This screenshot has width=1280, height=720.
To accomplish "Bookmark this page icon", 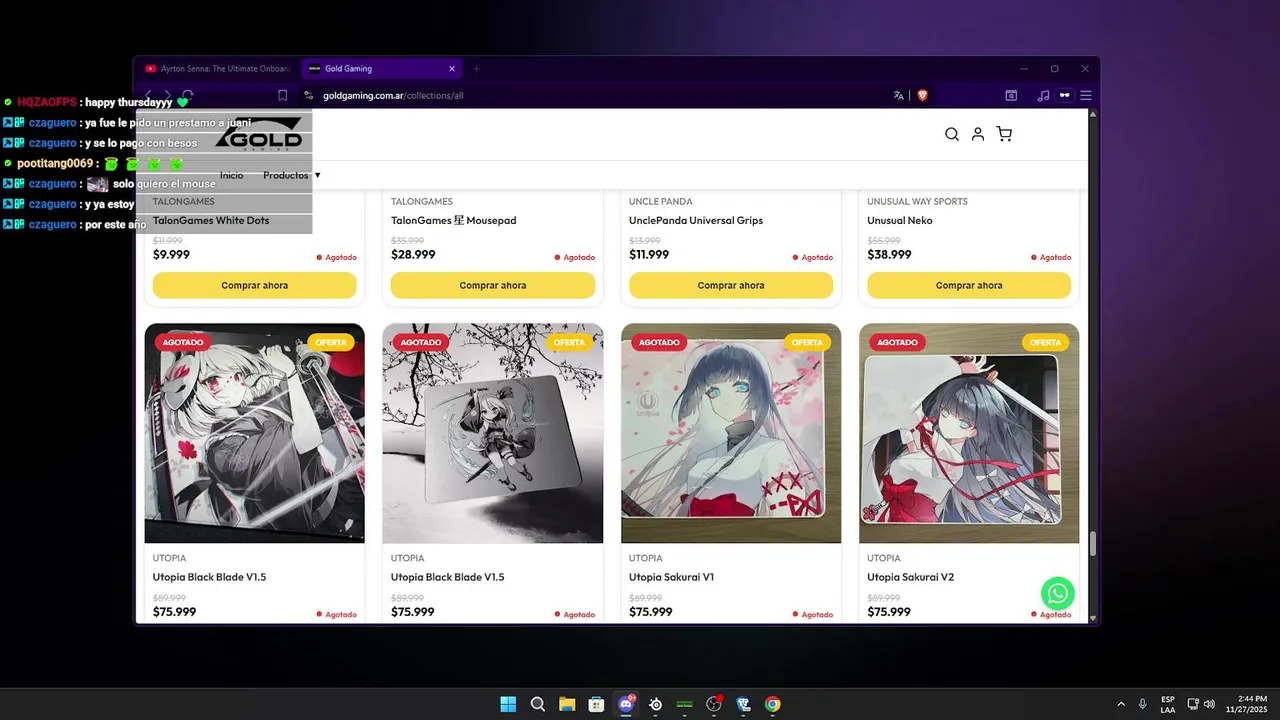I will point(283,96).
